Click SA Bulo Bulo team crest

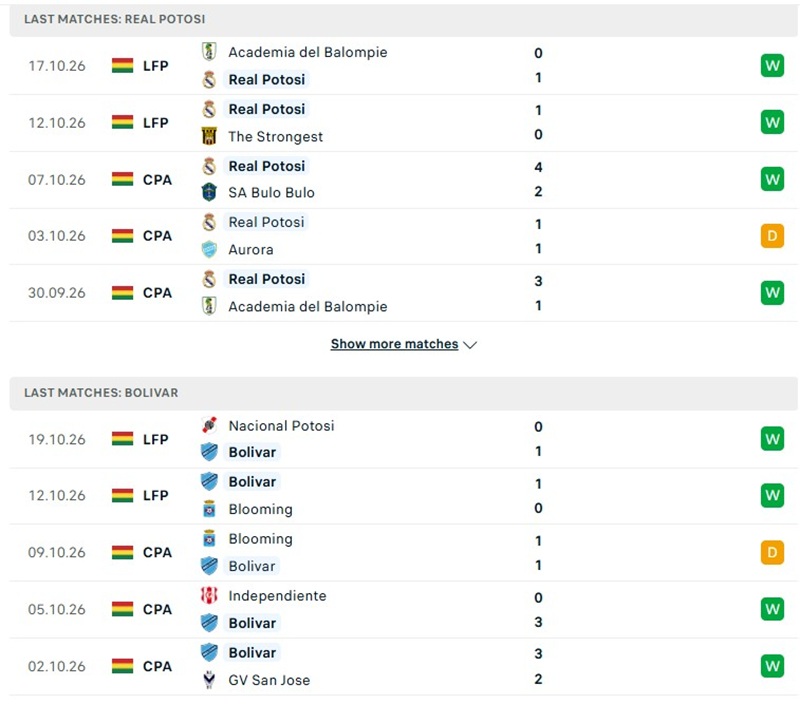(209, 192)
